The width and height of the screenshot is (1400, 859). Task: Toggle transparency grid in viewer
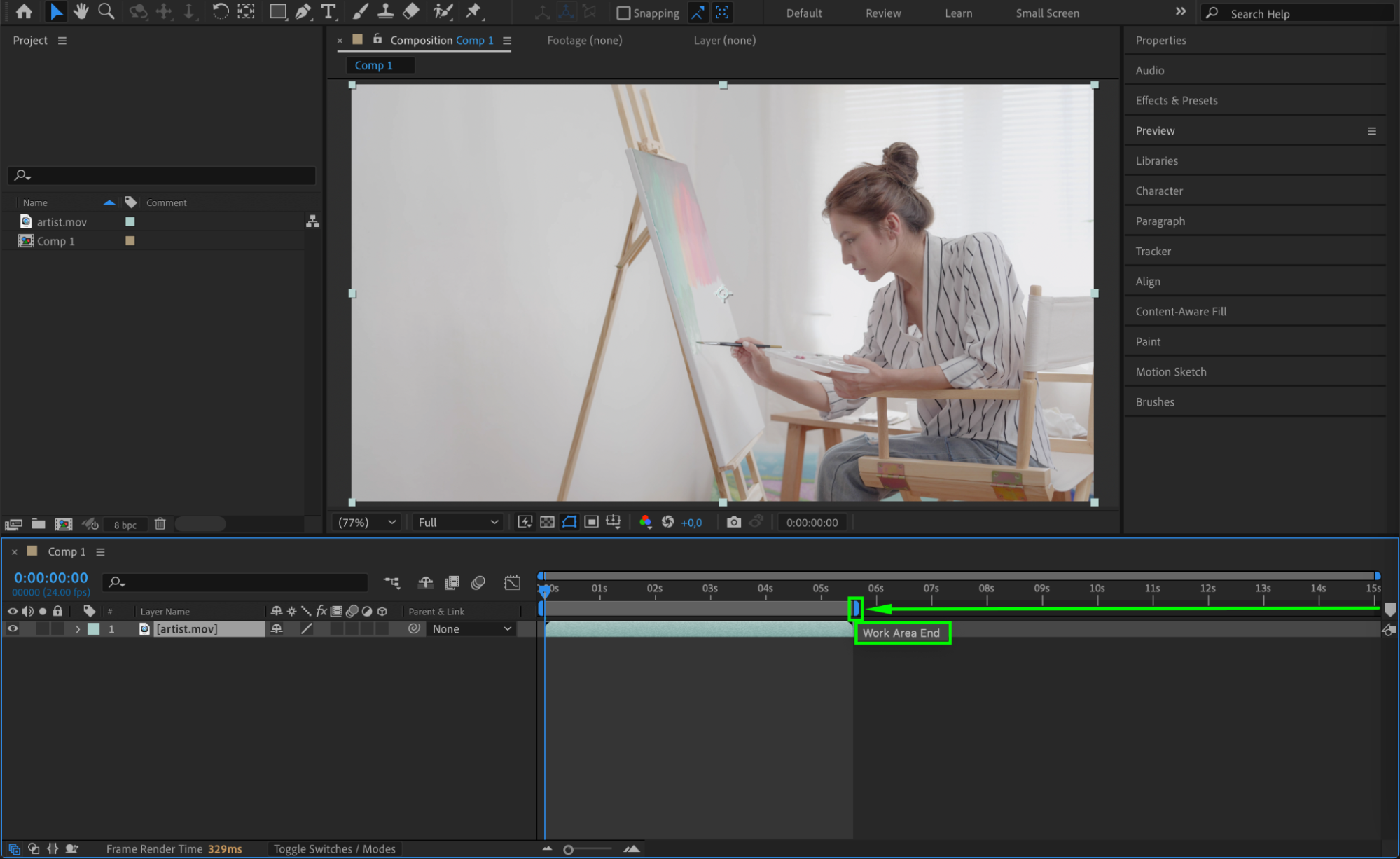[547, 522]
